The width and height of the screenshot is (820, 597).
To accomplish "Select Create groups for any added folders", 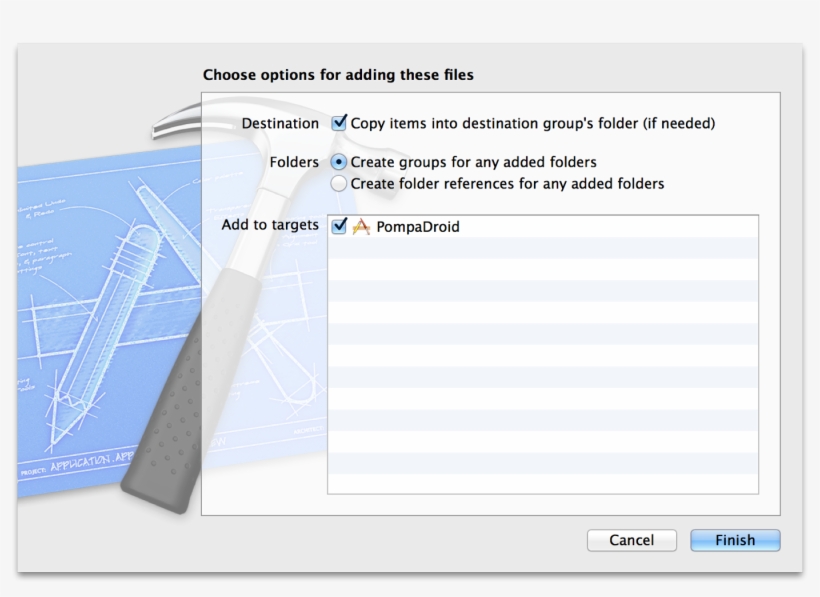I will pos(339,162).
